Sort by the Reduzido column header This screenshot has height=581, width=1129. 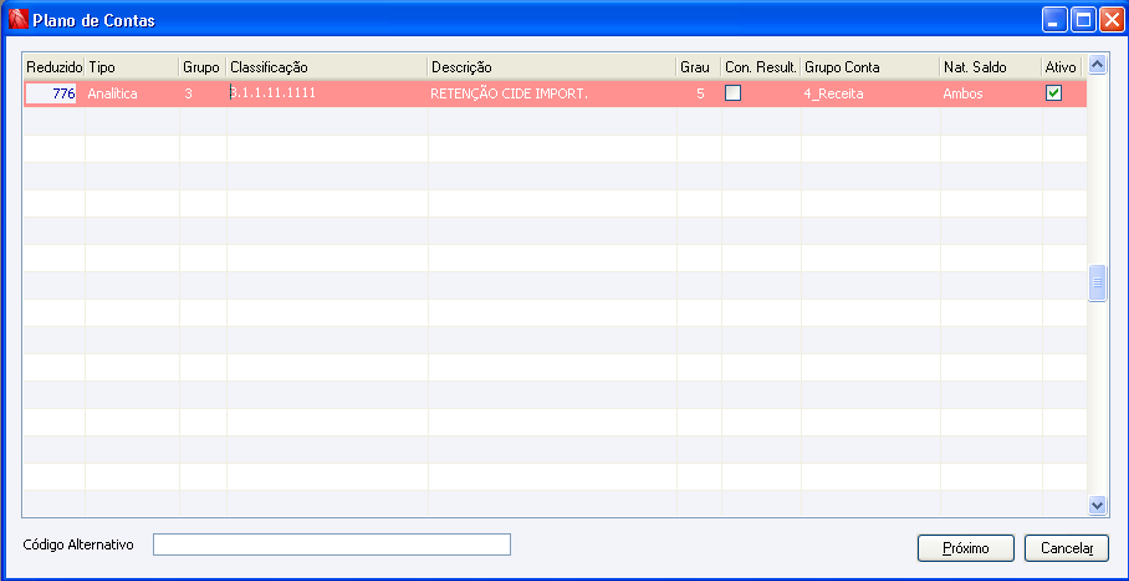click(55, 67)
